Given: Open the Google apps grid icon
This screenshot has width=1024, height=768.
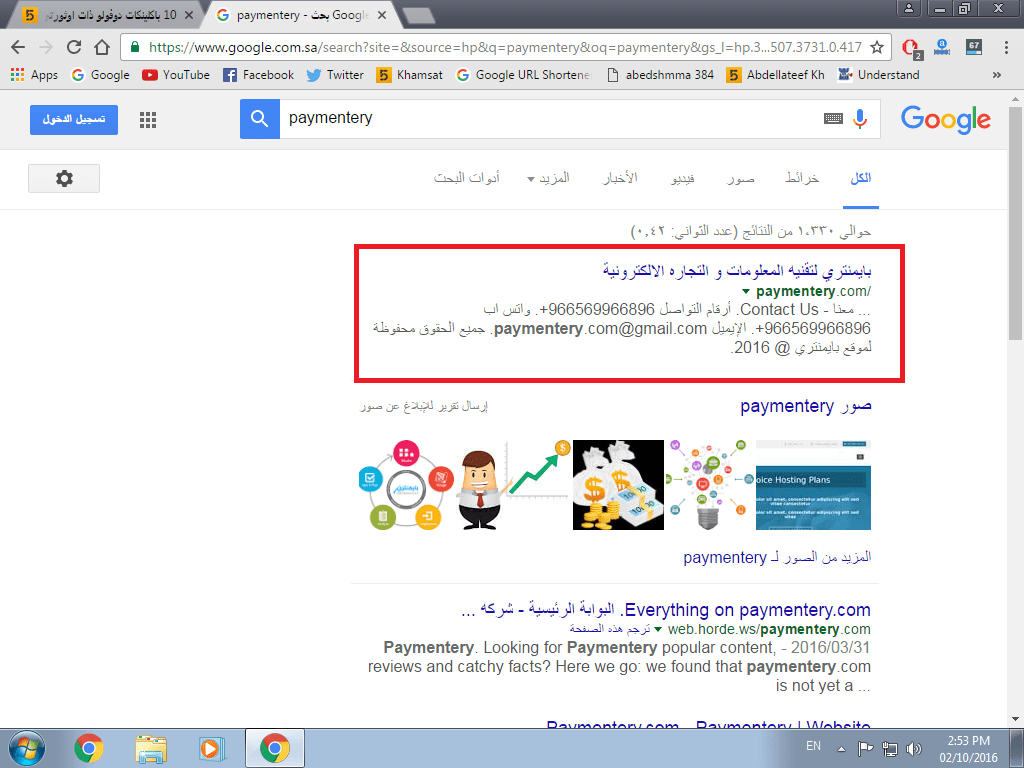Looking at the screenshot, I should pyautogui.click(x=148, y=120).
